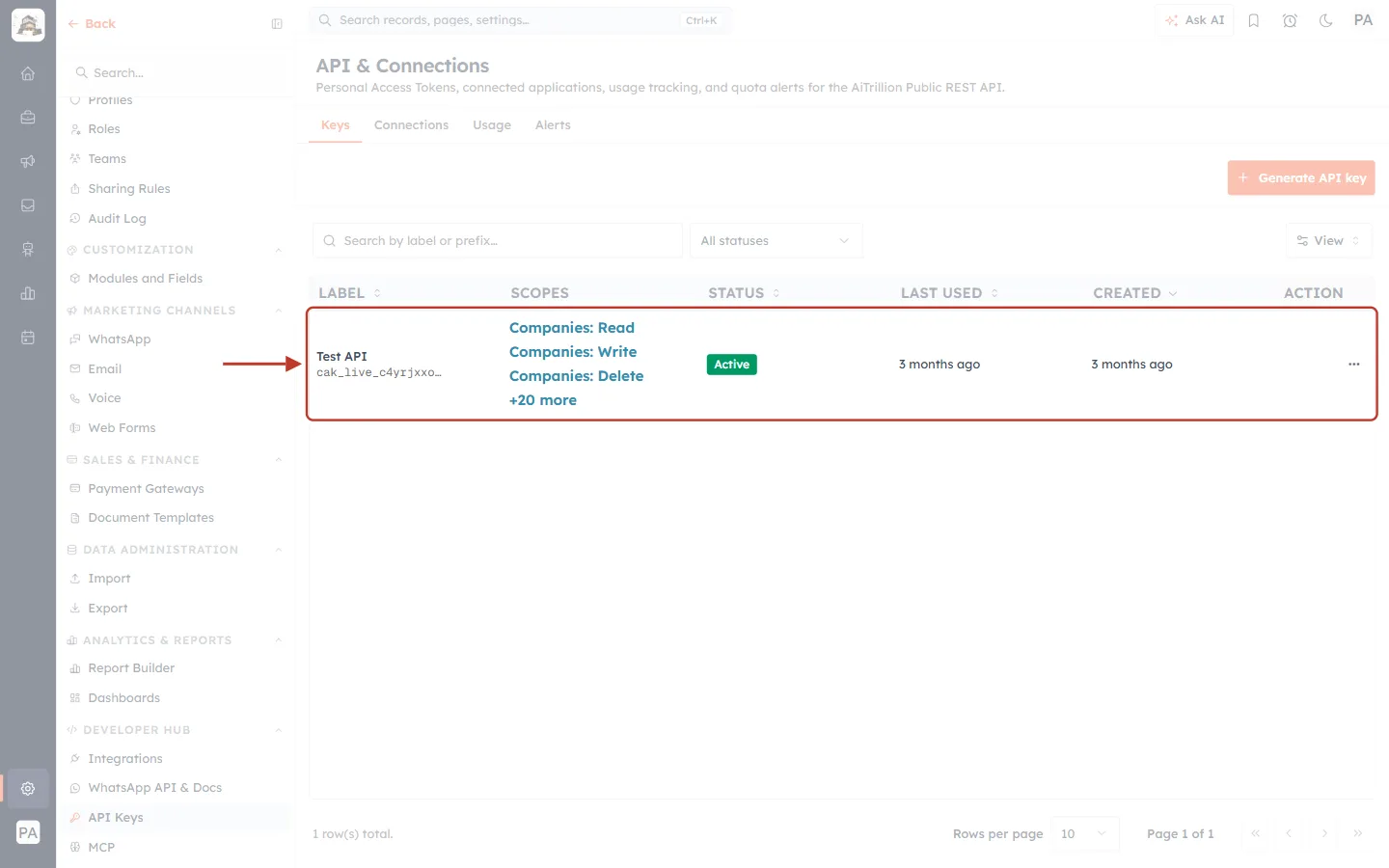Switch to the Connections tab
1389x868 pixels.
(x=411, y=125)
